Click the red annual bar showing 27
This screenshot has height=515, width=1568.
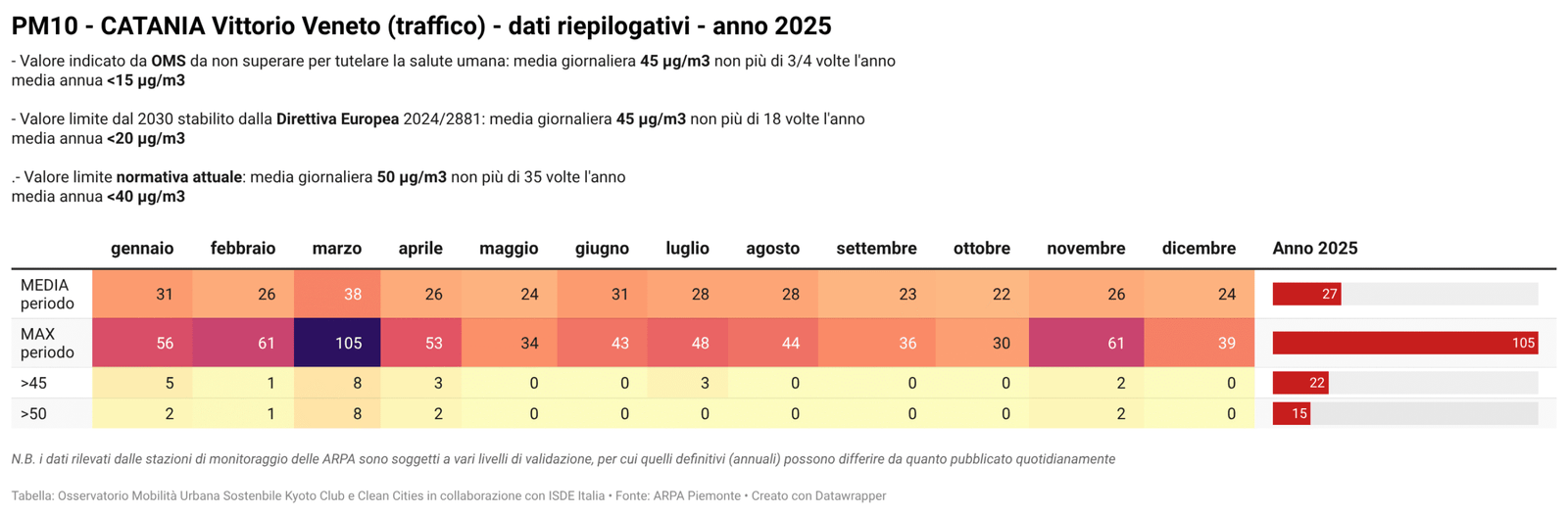(1306, 294)
